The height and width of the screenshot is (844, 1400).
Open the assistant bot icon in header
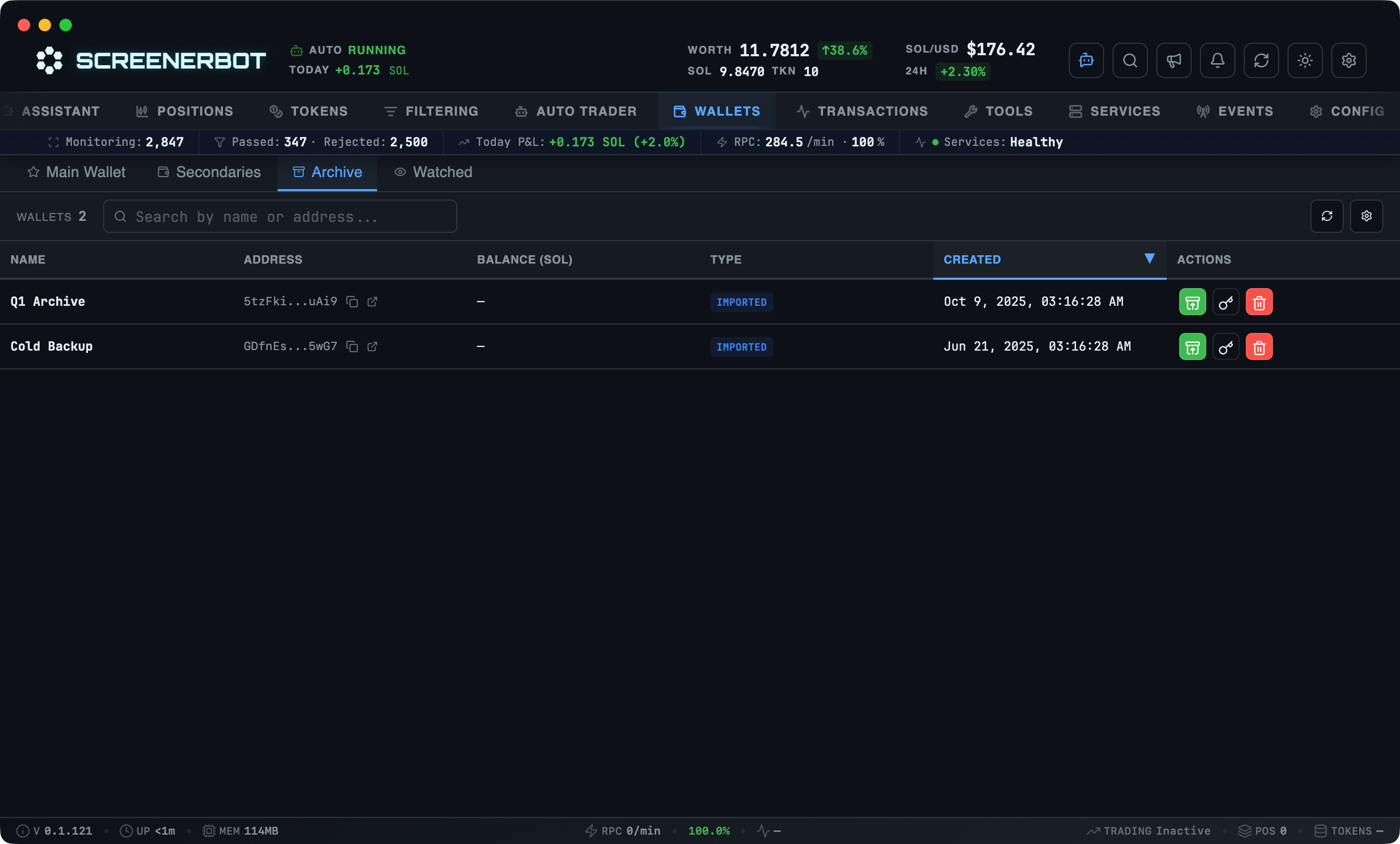point(1086,60)
